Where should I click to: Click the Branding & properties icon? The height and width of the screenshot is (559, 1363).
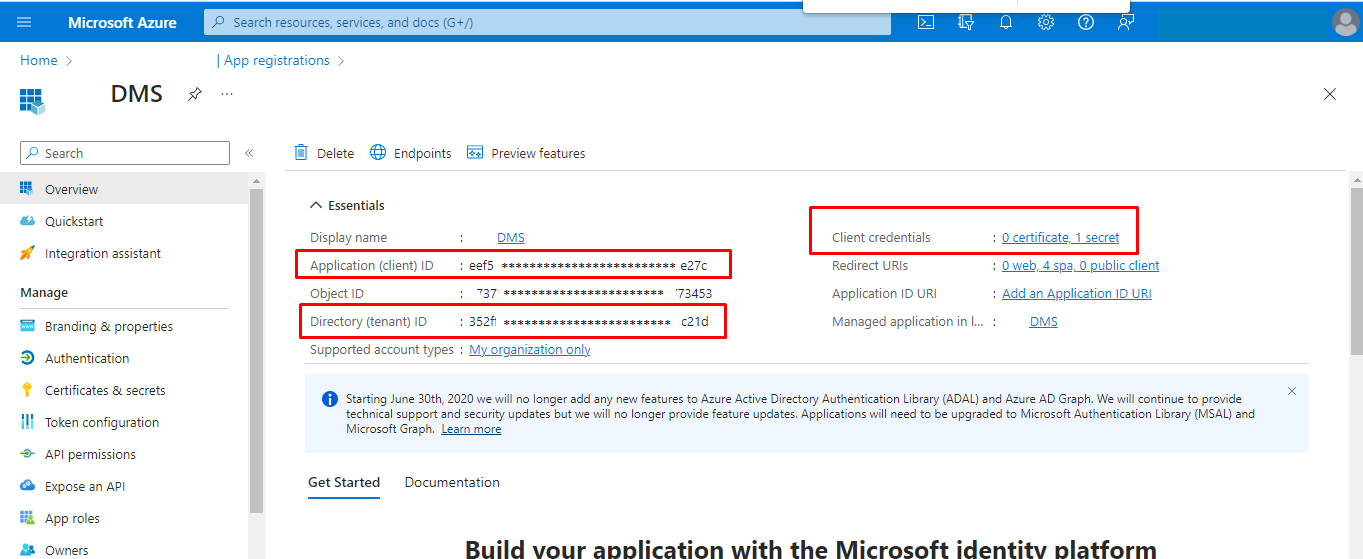coord(27,326)
